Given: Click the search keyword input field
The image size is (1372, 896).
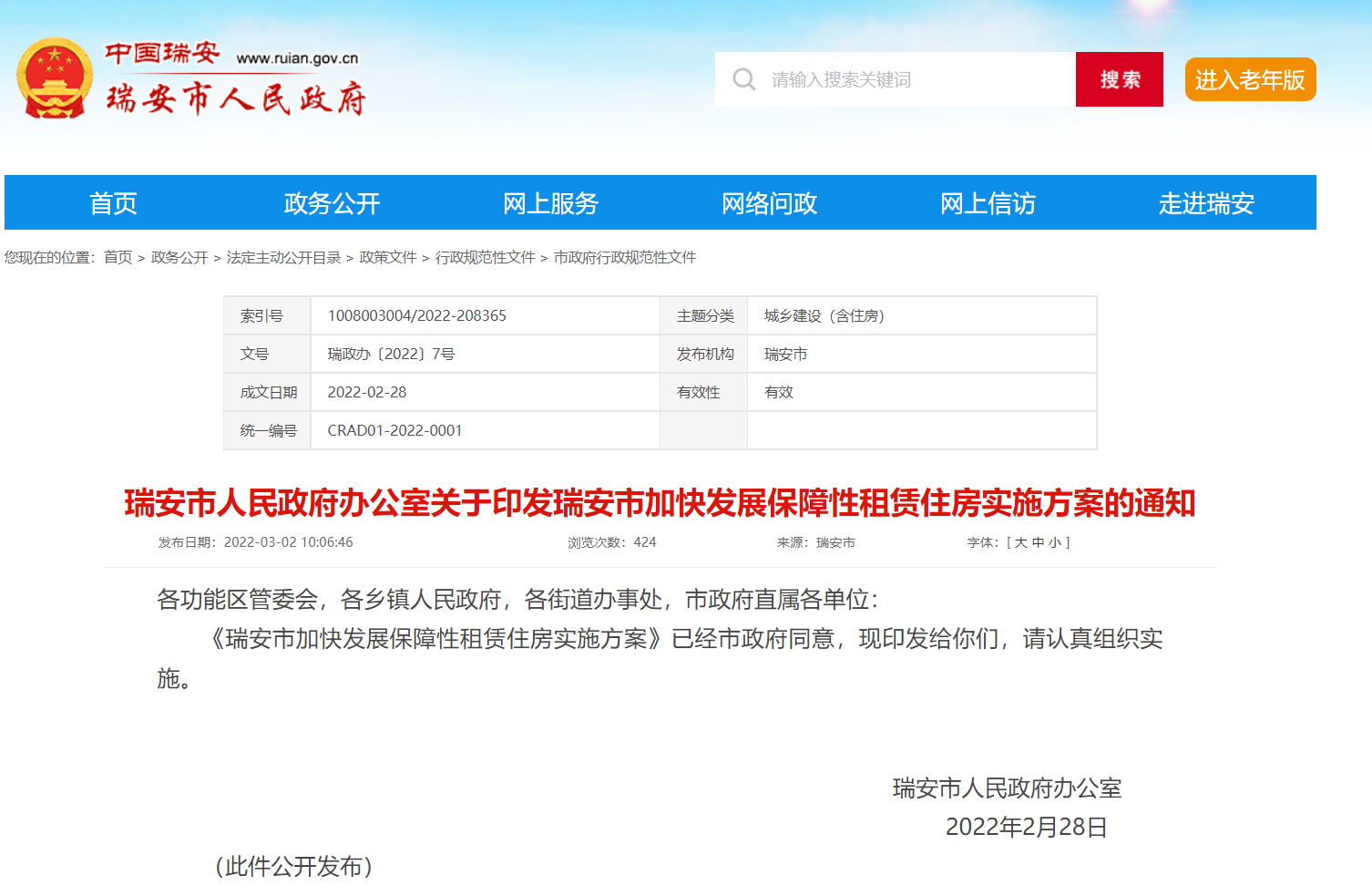Looking at the screenshot, I should click(x=911, y=80).
